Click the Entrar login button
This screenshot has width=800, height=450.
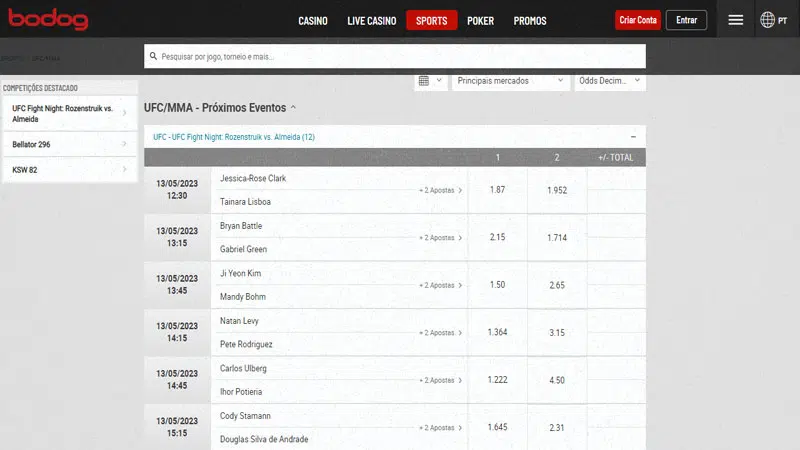(686, 20)
